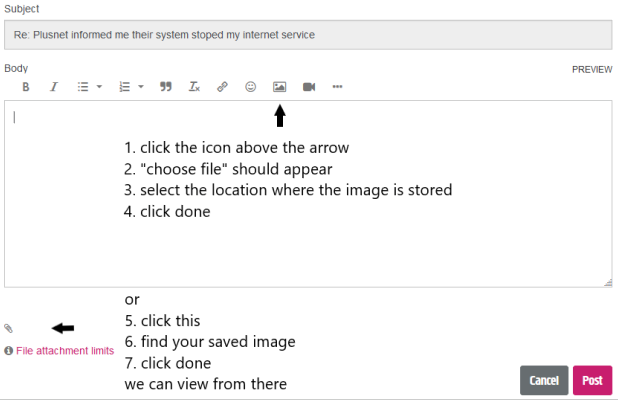Expand more toolbar options (three dots)
This screenshot has width=618, height=400.
click(337, 87)
